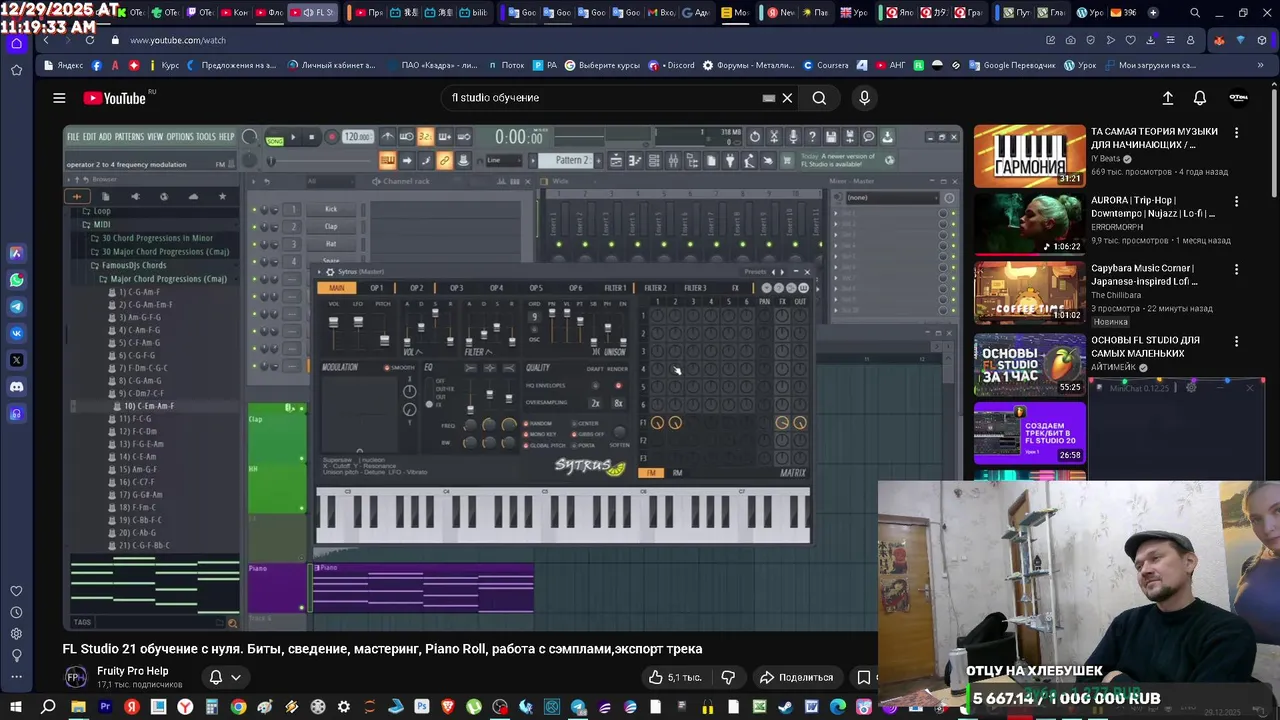The height and width of the screenshot is (720, 1280).
Task: Click the 120 tempo field in FL Studio
Action: click(x=357, y=137)
